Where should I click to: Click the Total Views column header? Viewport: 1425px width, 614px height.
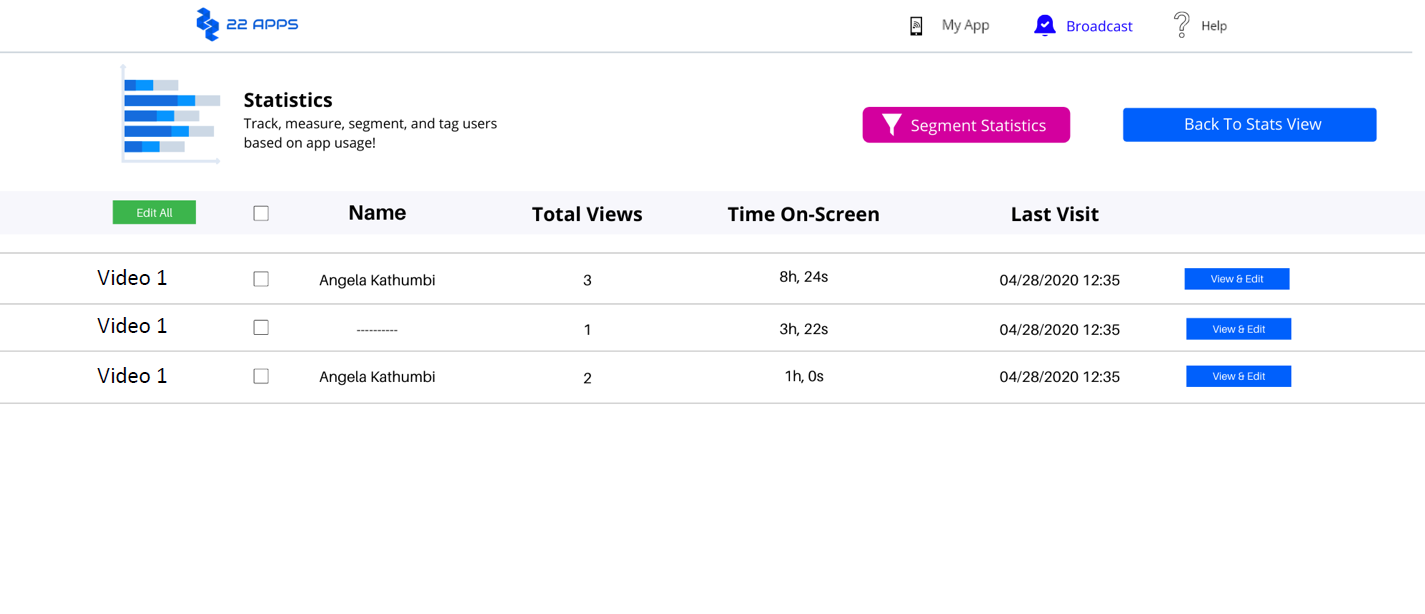(587, 214)
